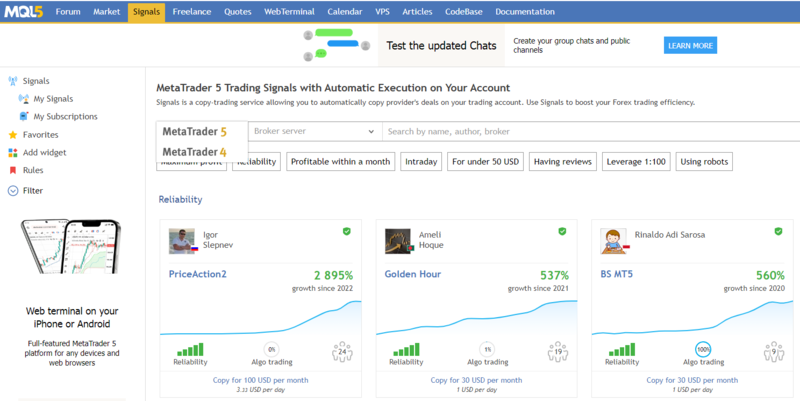Screen dimensions: 800x401
Task: Open the Articles section
Action: pos(417,12)
